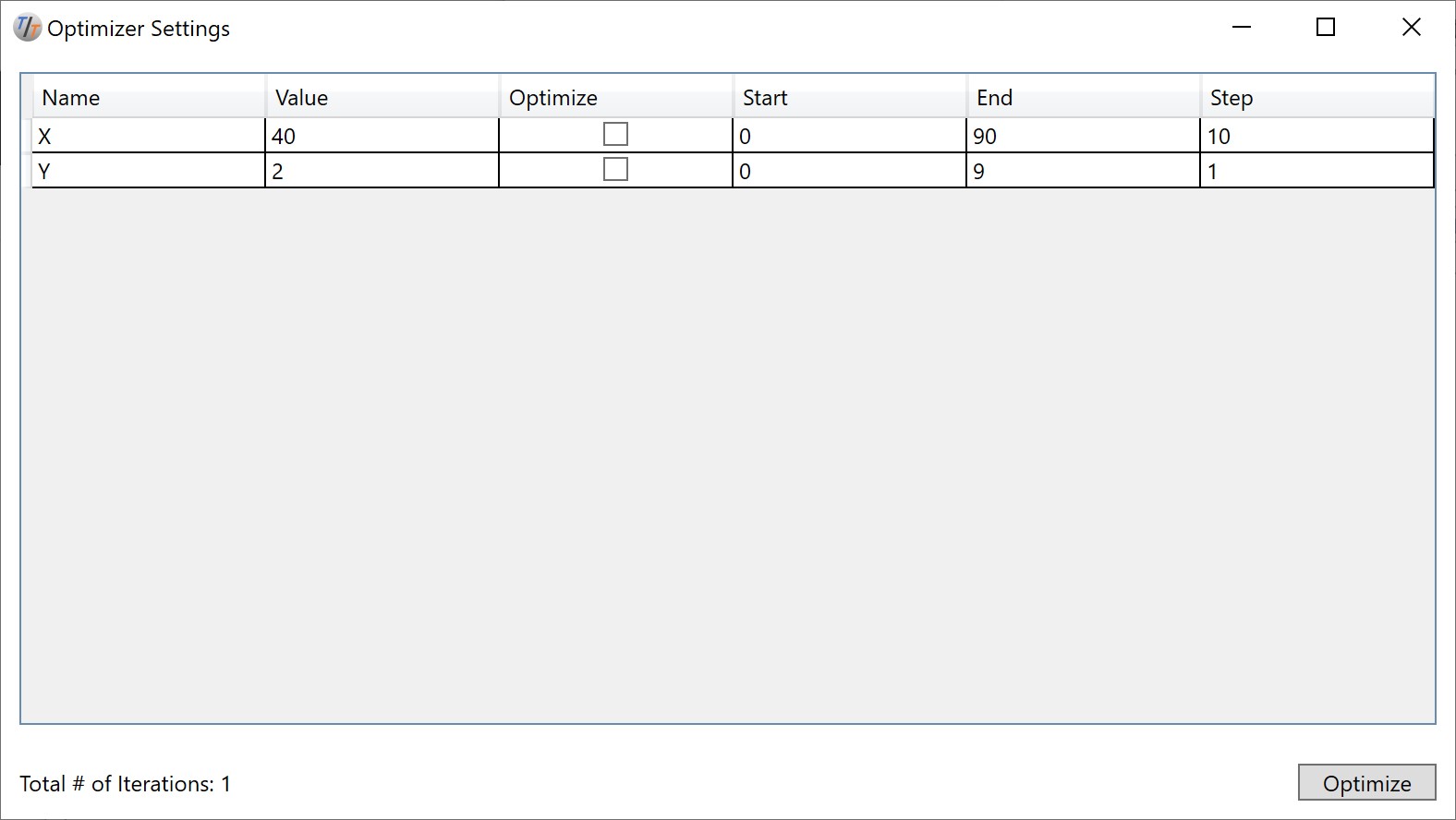
Task: Enable the Optimize checkbox for row X
Action: tap(615, 135)
